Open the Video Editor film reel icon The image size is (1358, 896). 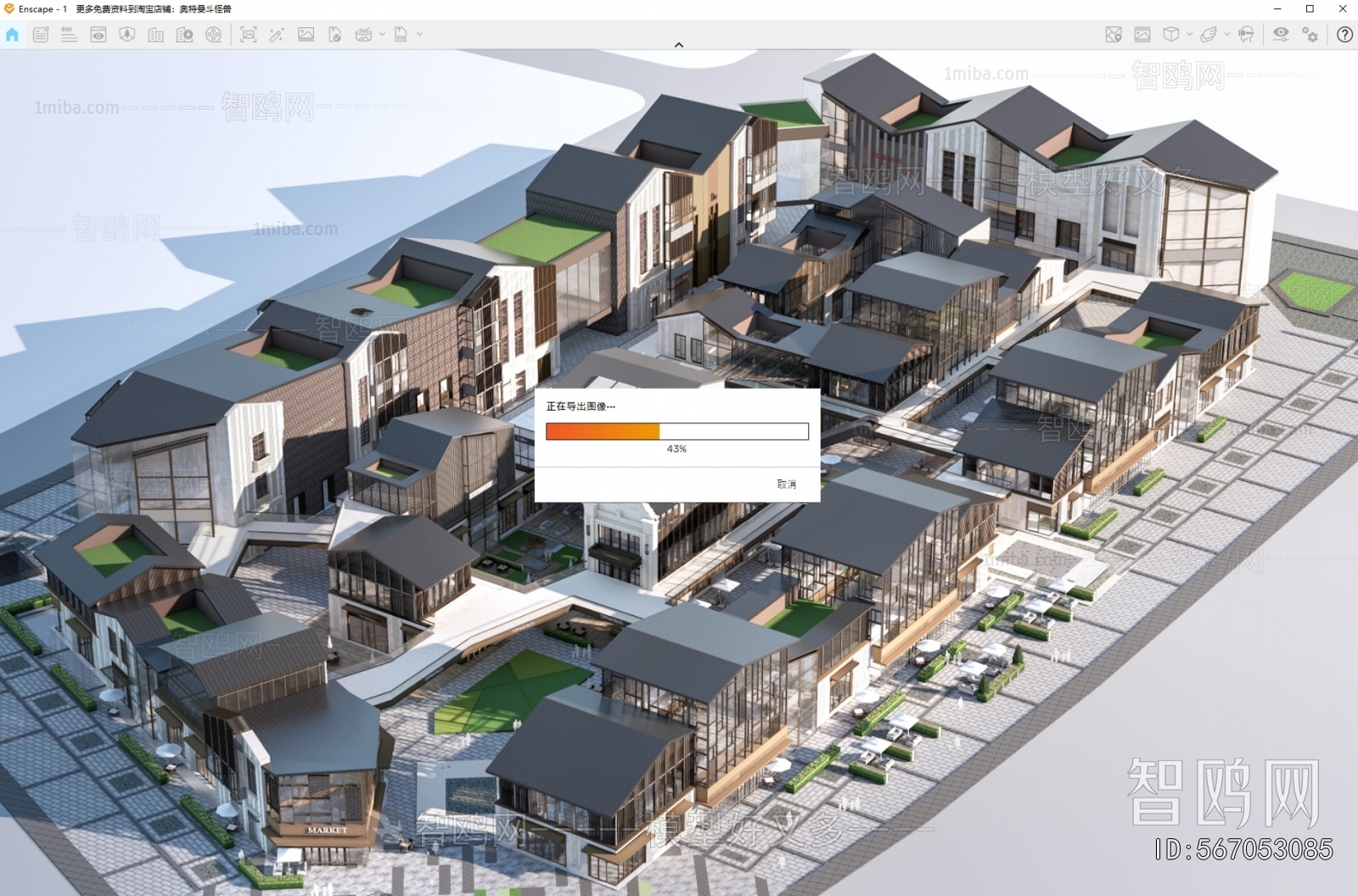point(213,36)
